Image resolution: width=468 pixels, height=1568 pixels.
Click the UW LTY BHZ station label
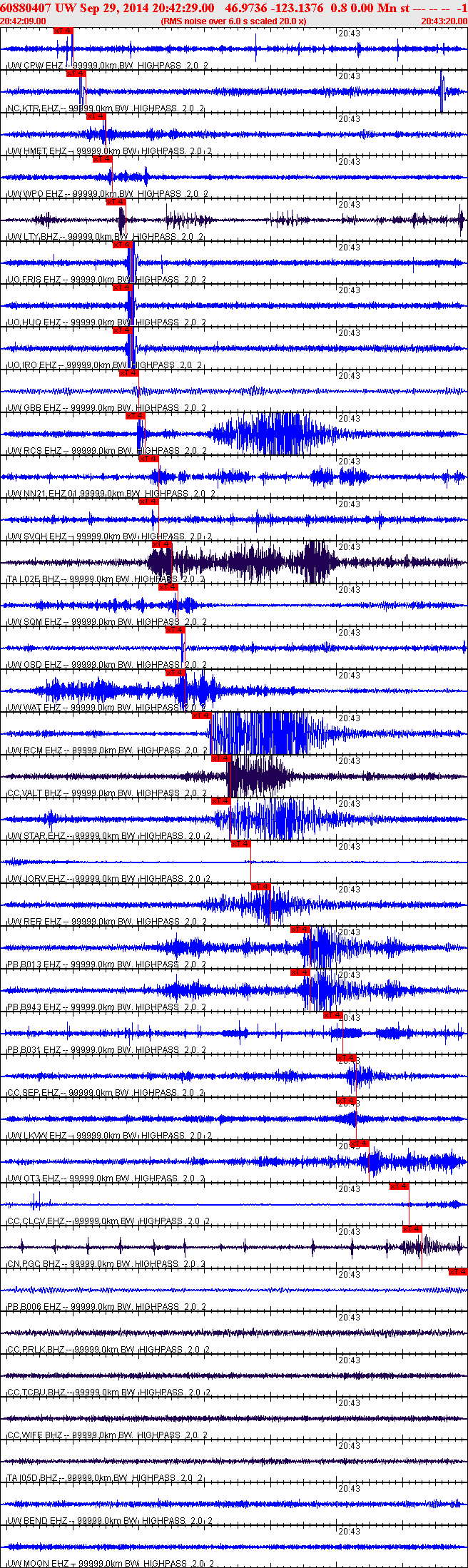pyautogui.click(x=33, y=237)
